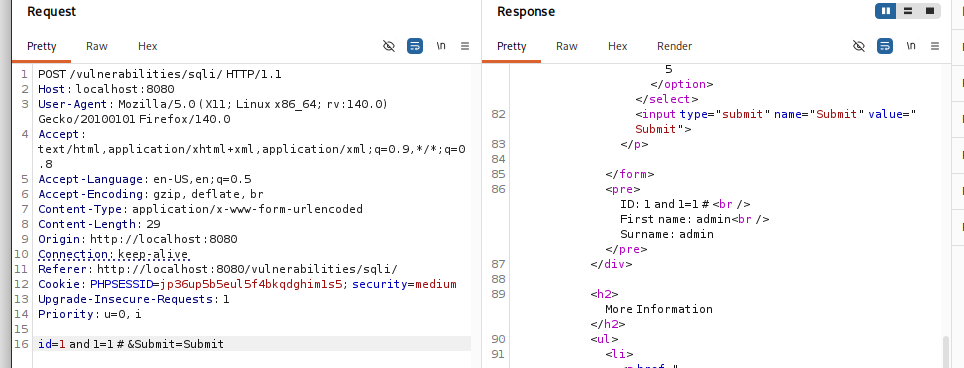Viewport: 964px width, 368px height.
Task: Click the 'Content-Type: application/x-www-form-urlencoded' header
Action: [x=200, y=209]
